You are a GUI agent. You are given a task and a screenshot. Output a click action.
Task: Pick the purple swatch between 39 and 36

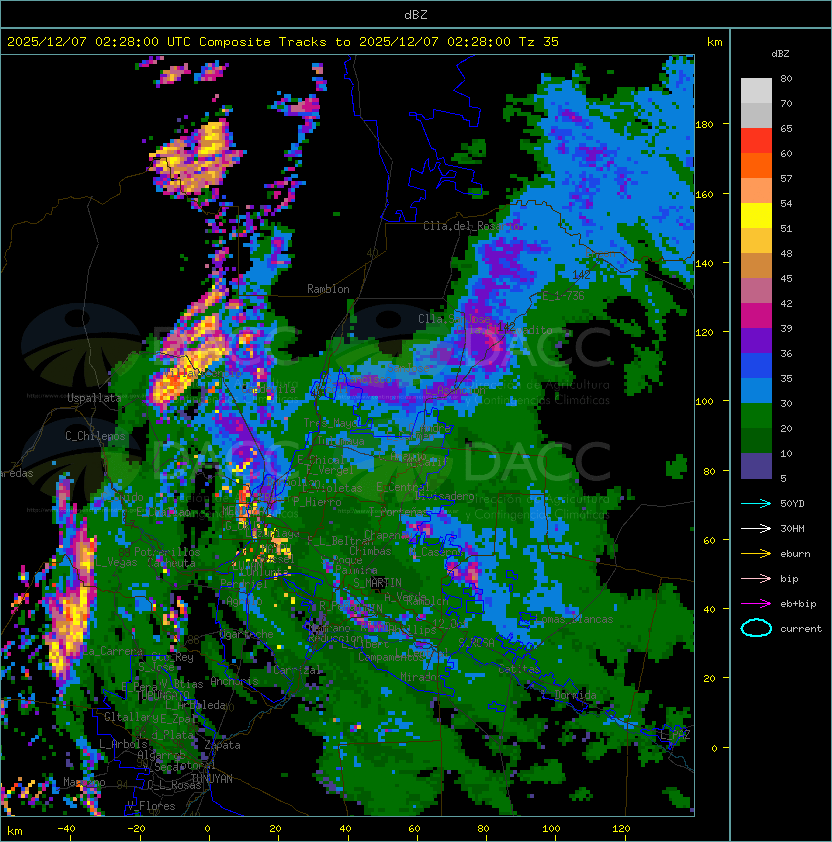[x=756, y=341]
